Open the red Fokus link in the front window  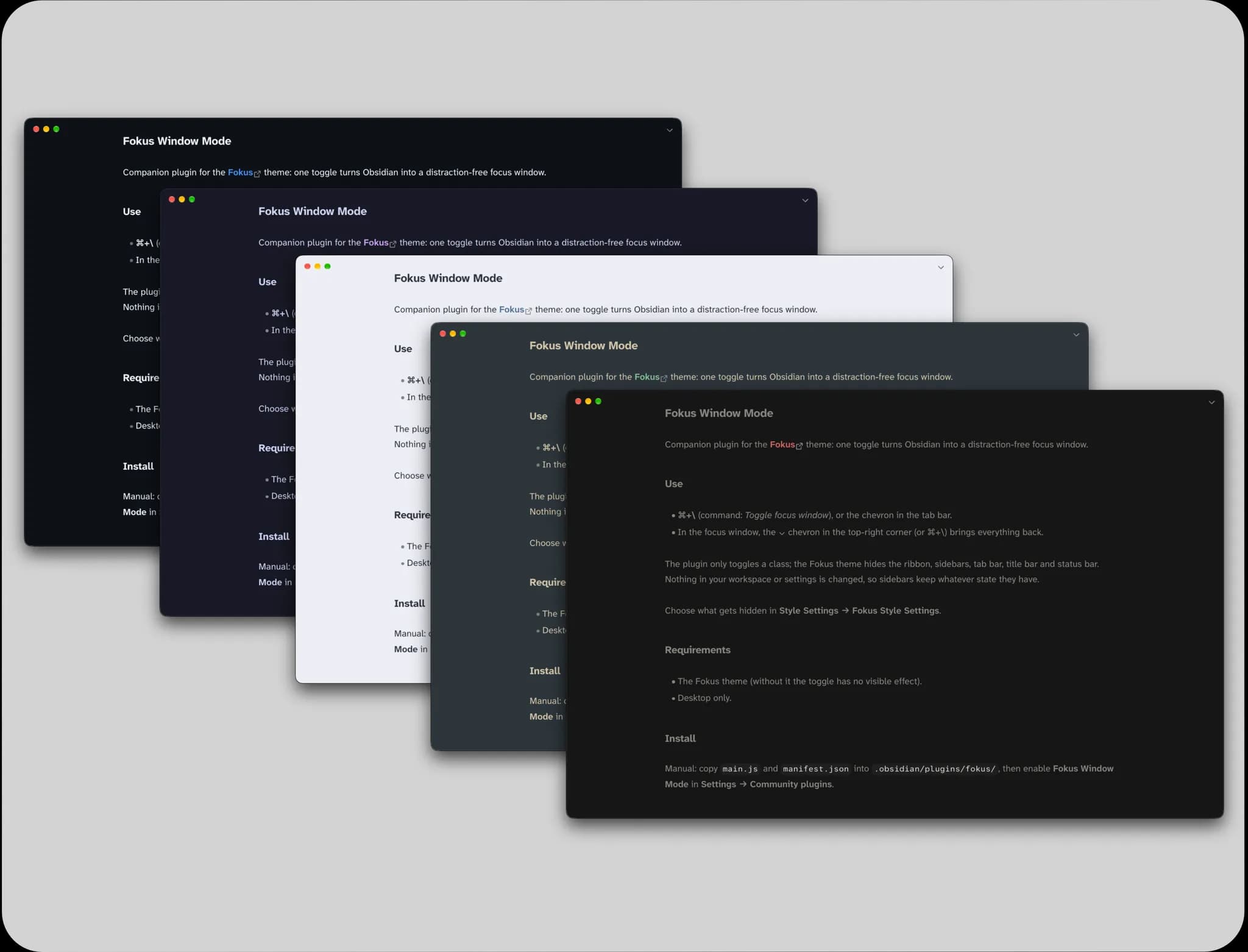point(782,444)
